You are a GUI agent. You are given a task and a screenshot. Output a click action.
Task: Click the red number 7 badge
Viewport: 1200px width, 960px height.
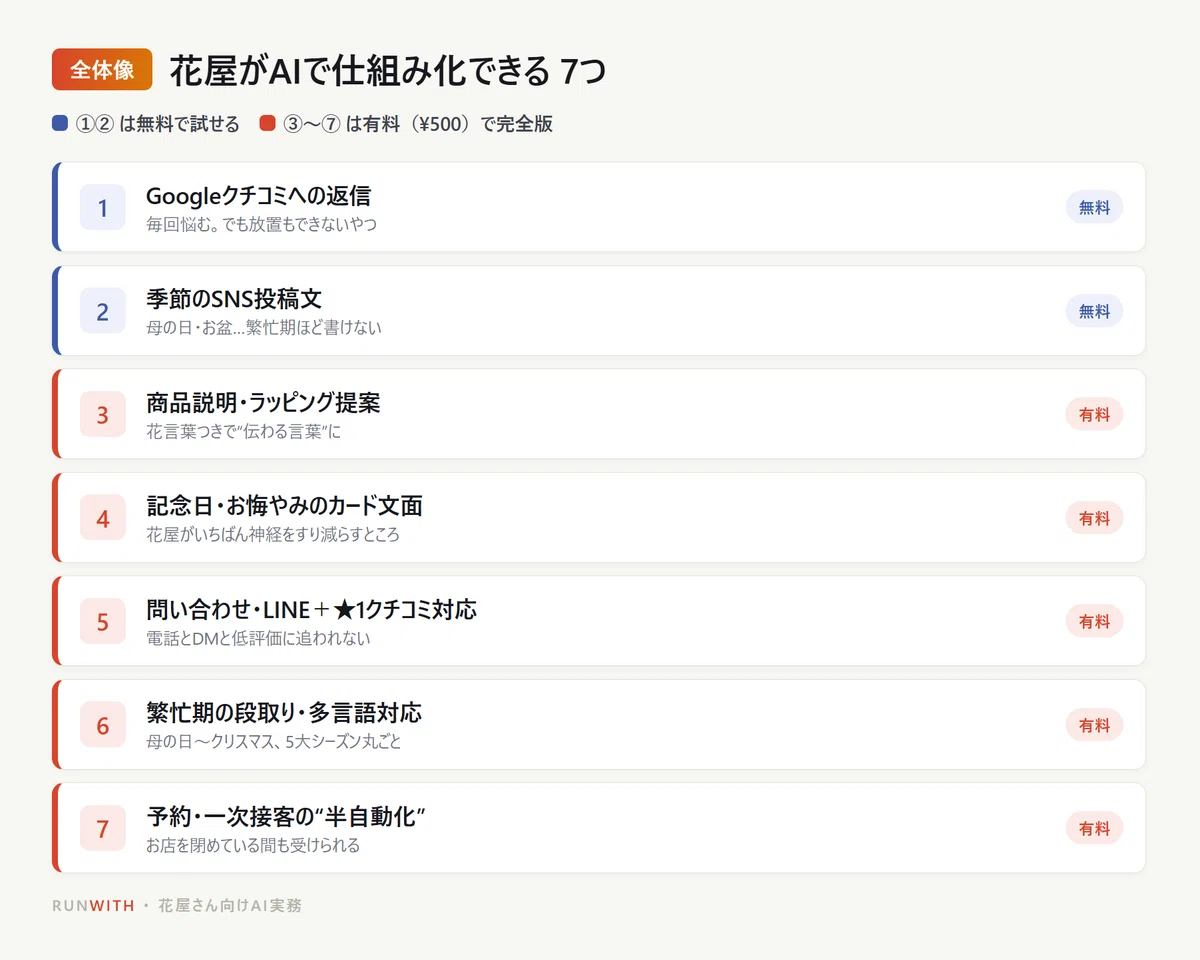[103, 828]
